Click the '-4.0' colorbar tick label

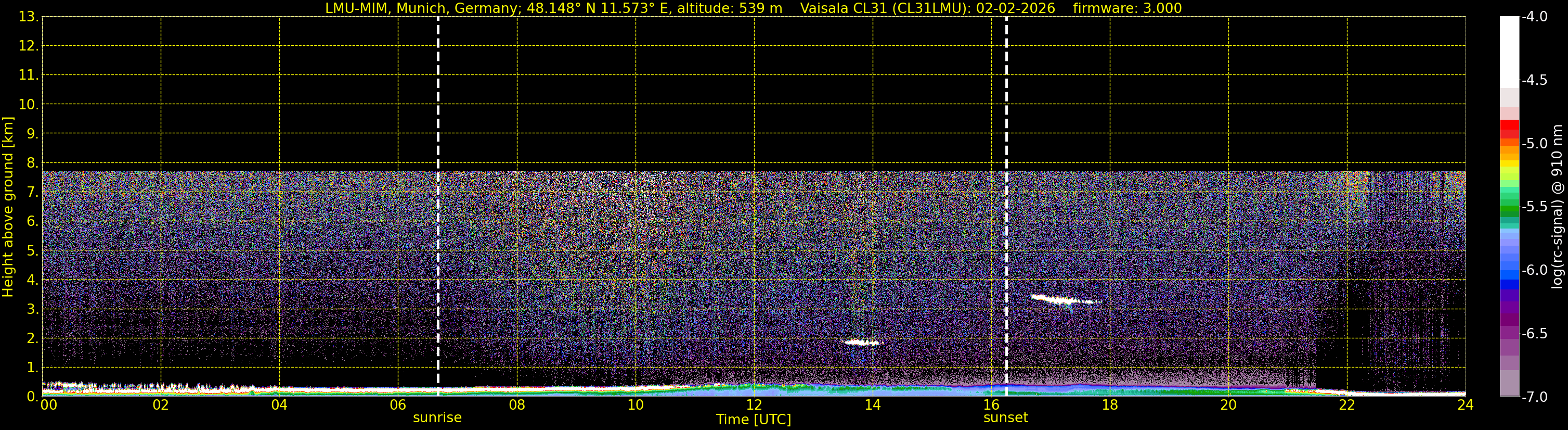point(1535,17)
